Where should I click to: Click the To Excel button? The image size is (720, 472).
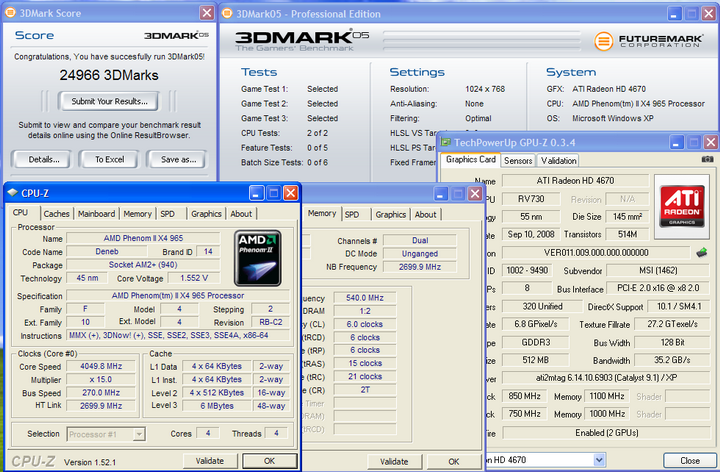coord(109,159)
